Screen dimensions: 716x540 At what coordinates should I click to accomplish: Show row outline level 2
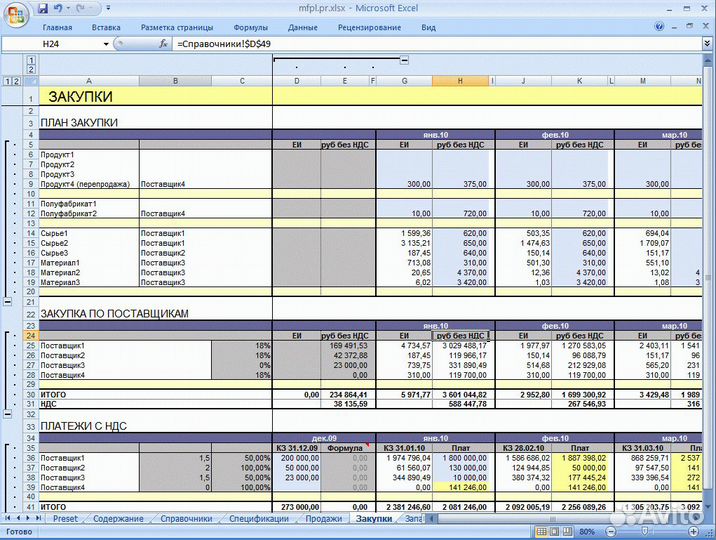tap(17, 81)
